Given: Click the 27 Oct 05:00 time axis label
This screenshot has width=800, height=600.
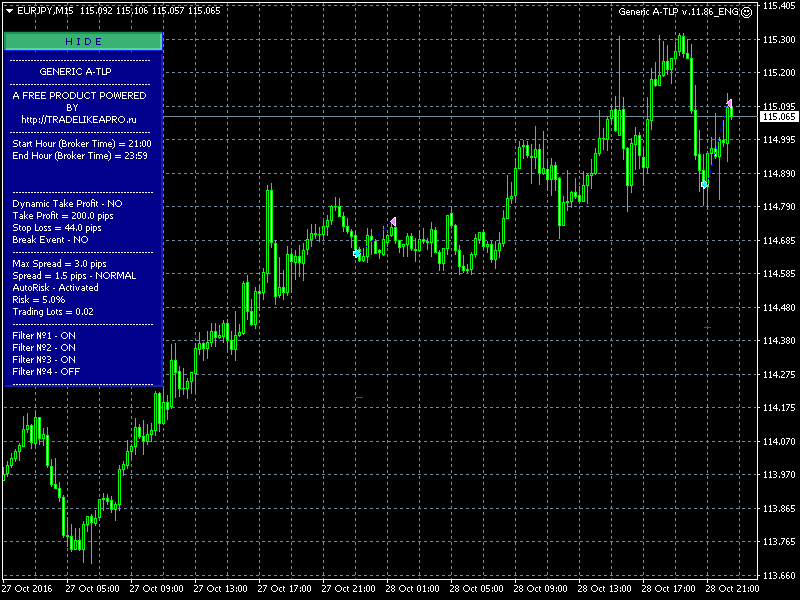Looking at the screenshot, I should (92, 589).
